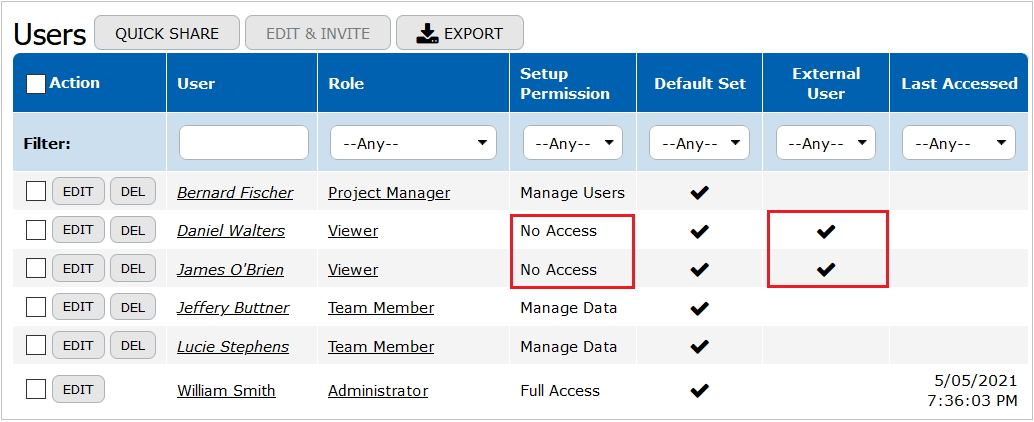Open Jeffery Buttner's Team Member role link

point(381,308)
